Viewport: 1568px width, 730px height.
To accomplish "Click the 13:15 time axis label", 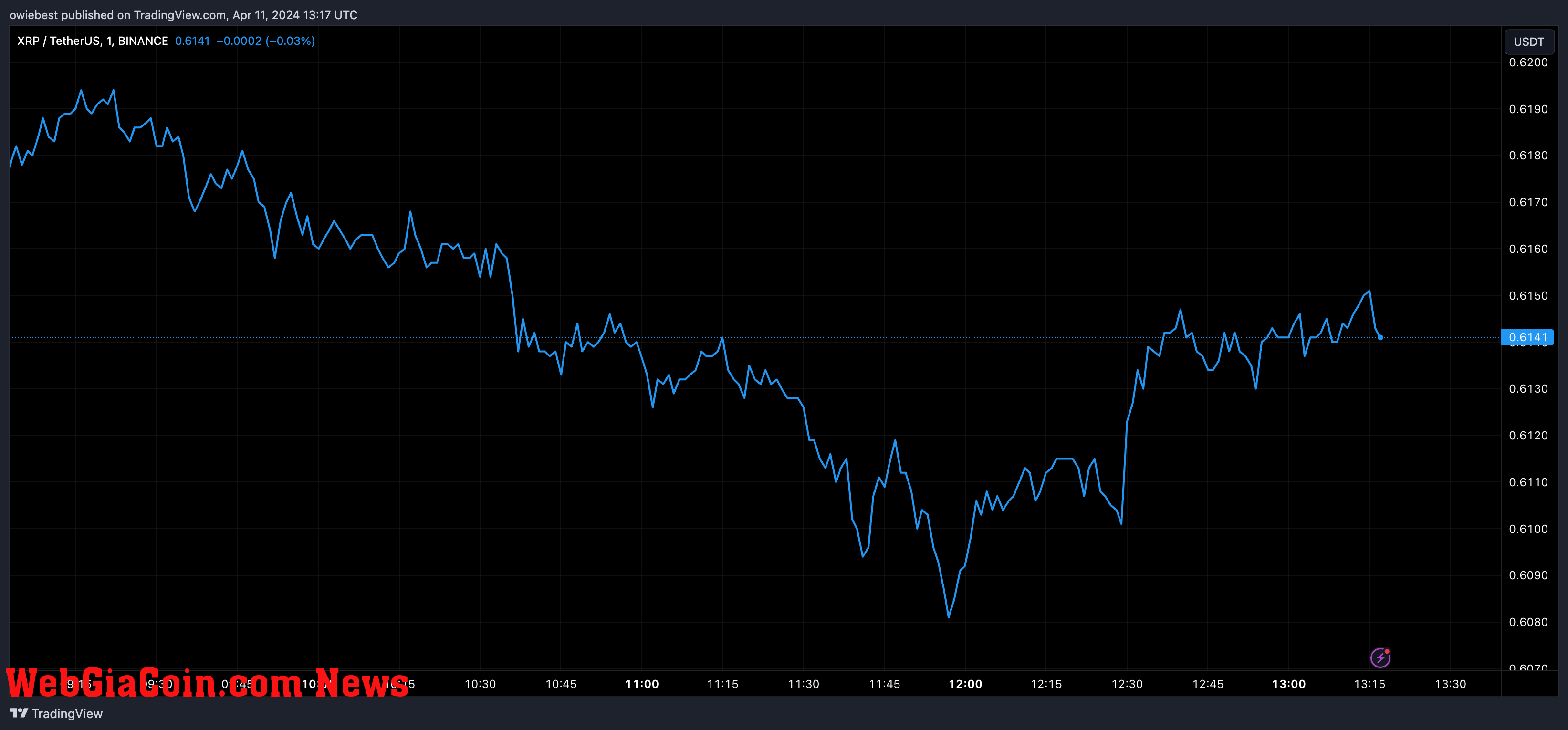I will (x=1369, y=684).
